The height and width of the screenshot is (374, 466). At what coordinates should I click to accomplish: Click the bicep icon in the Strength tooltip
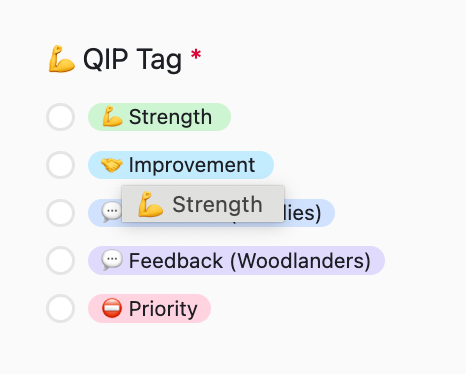pyautogui.click(x=150, y=204)
